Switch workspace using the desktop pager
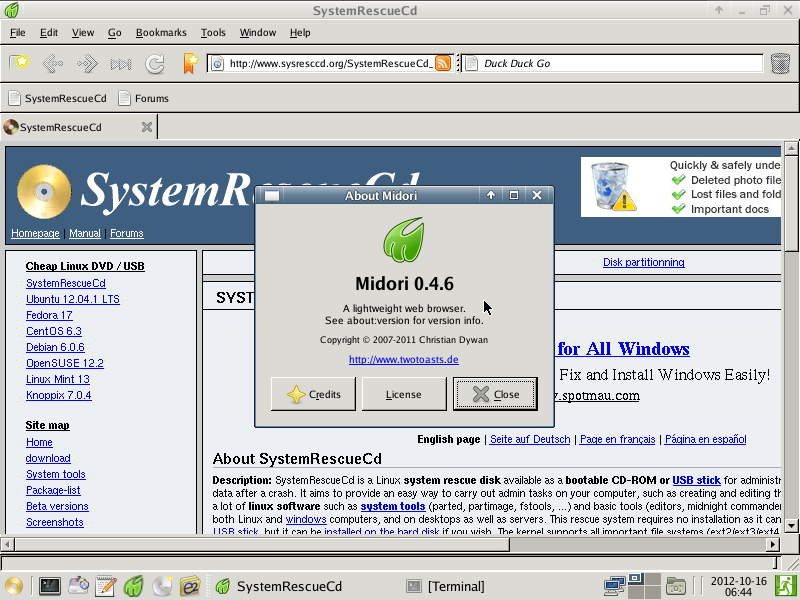This screenshot has width=800, height=600. (x=644, y=586)
